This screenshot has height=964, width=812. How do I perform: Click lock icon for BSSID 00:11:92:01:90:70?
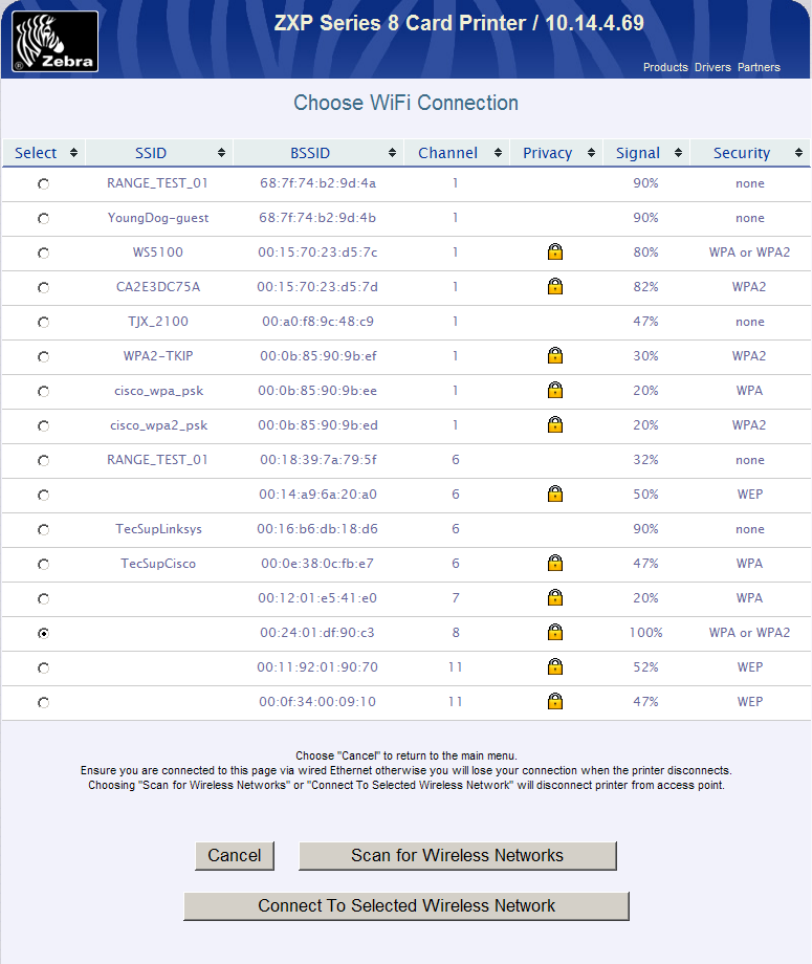(x=555, y=666)
